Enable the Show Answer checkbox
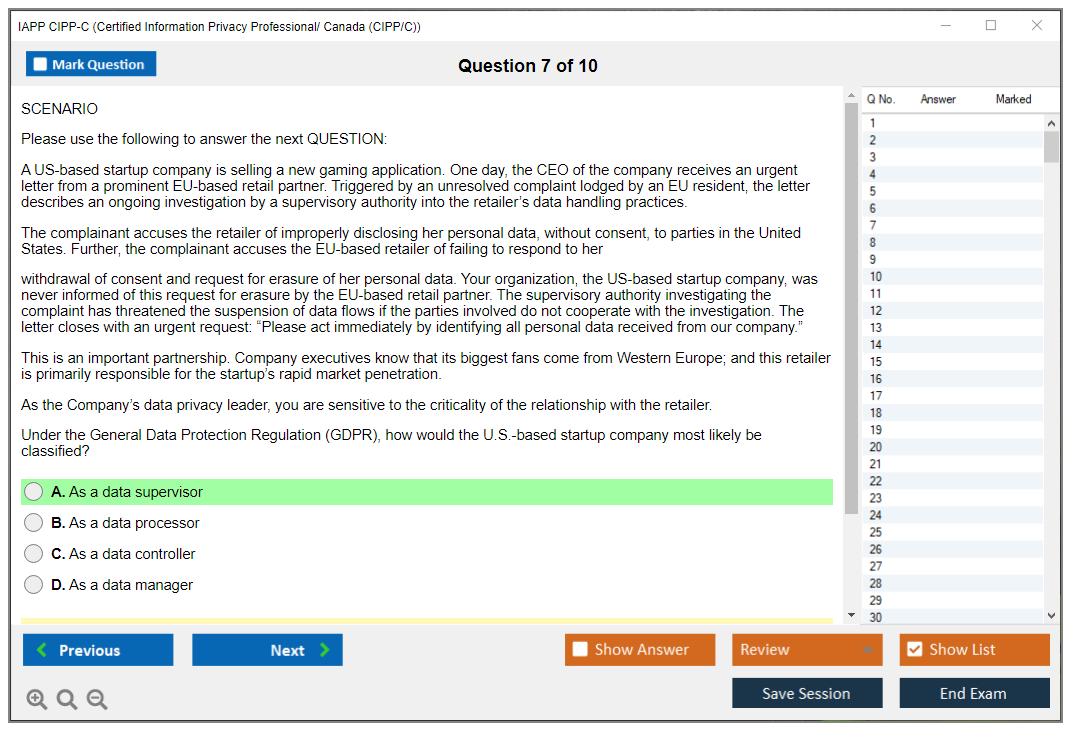The height and width of the screenshot is (735, 1075). tap(580, 650)
